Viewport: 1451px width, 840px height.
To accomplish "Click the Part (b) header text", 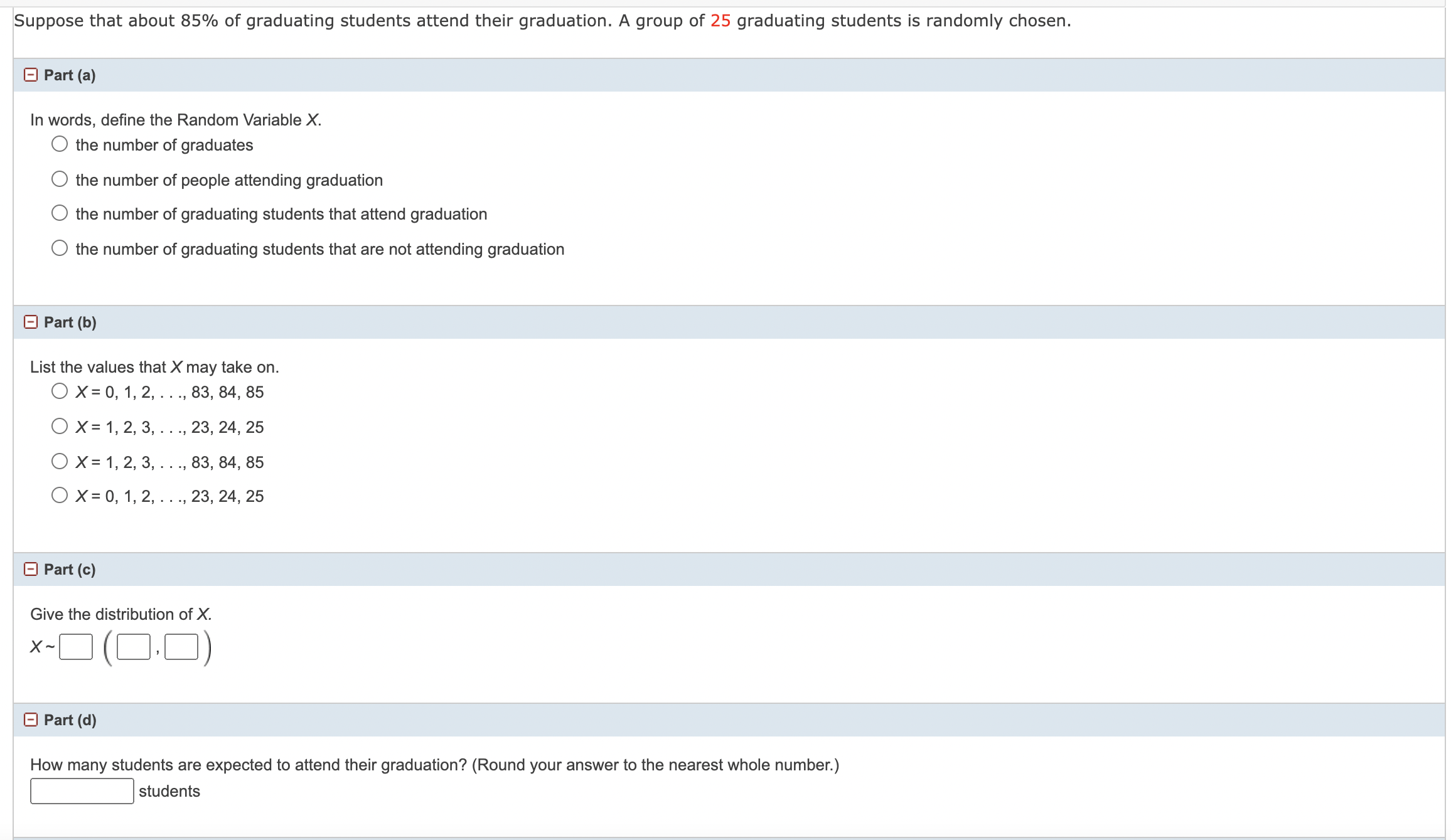I will tap(69, 322).
